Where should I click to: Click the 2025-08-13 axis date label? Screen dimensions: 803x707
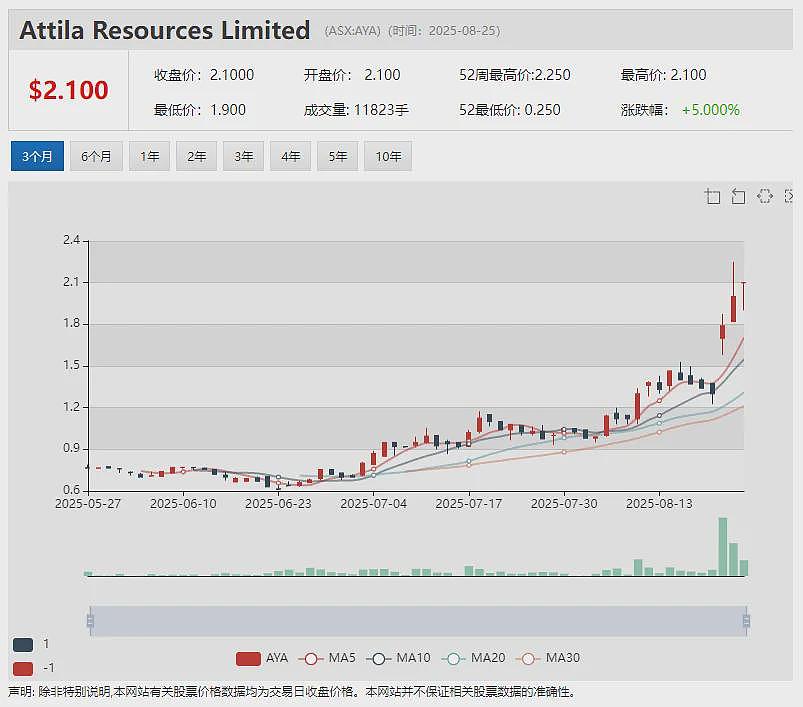[659, 504]
